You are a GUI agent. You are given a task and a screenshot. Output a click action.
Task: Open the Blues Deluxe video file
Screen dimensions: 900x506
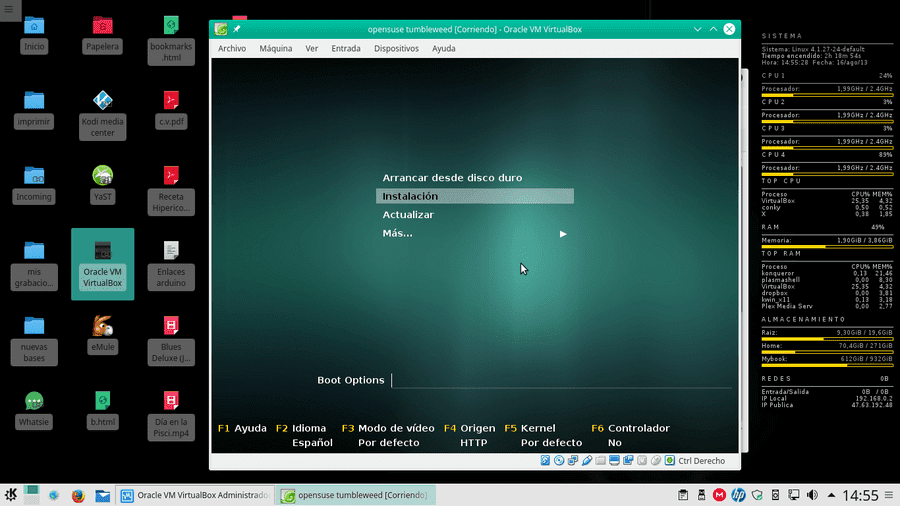point(171,340)
